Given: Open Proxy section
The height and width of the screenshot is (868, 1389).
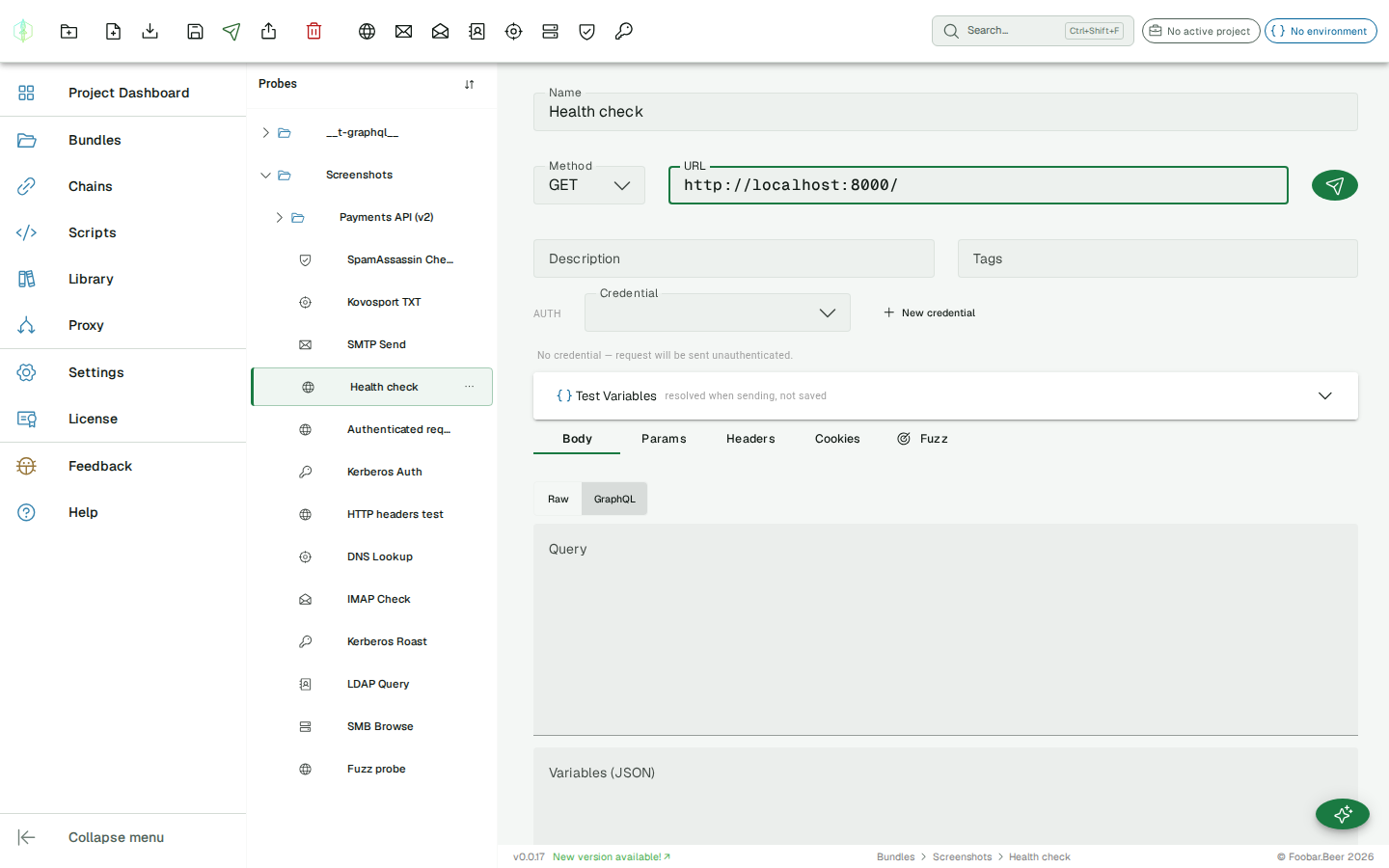Looking at the screenshot, I should [123, 325].
